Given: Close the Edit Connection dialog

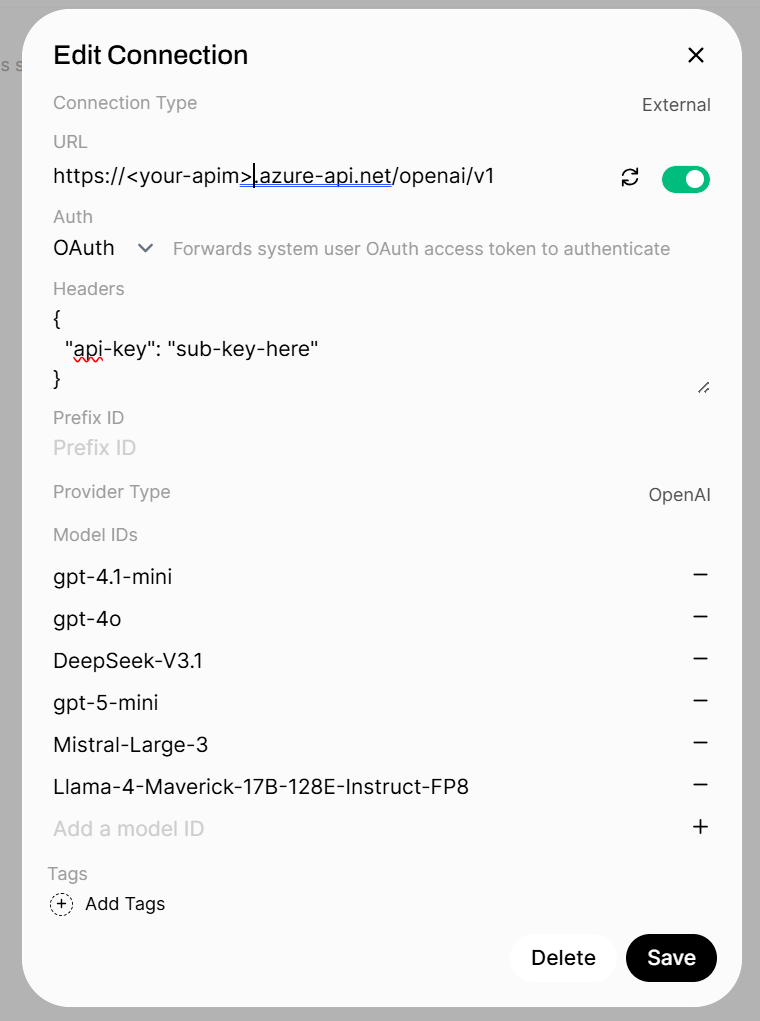Looking at the screenshot, I should pos(696,55).
